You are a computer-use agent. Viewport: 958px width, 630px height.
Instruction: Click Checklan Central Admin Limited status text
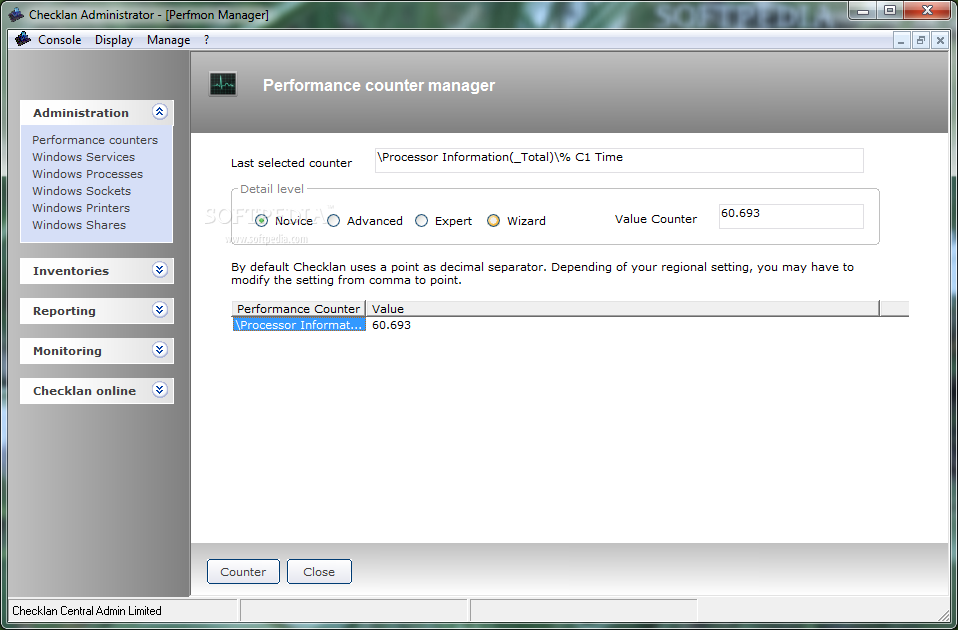[x=87, y=610]
